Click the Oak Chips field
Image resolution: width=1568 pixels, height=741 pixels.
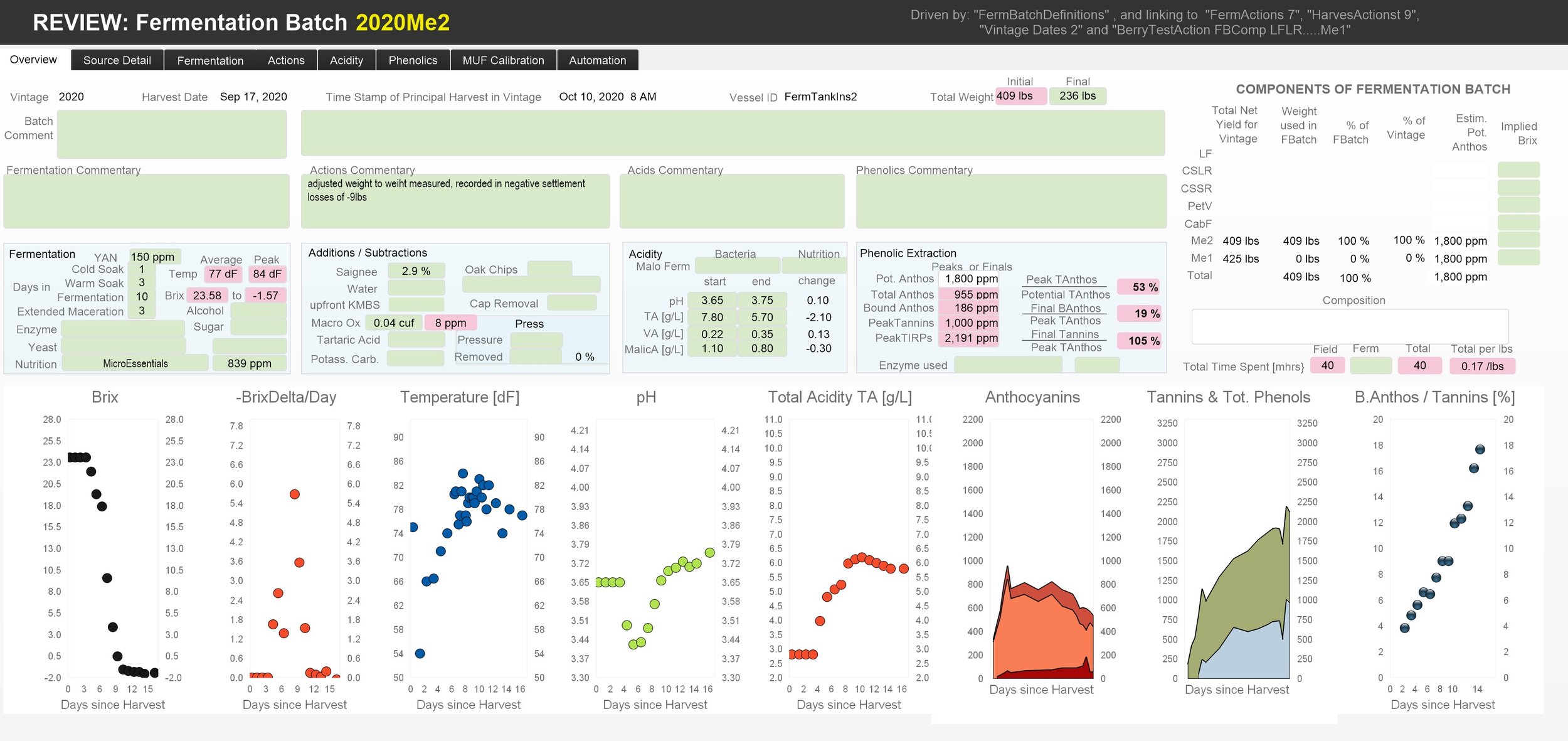549,269
